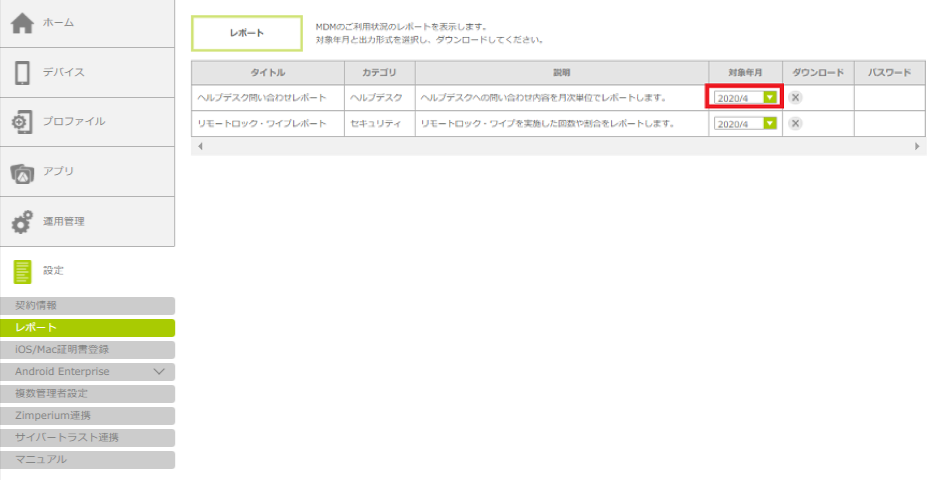Go to Zimperium integration settings
This screenshot has height=480, width=944.
[x=87, y=416]
